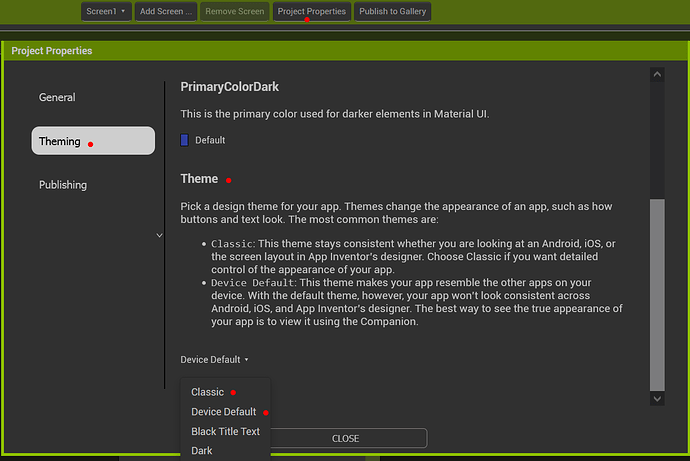Click the Theme section heading
This screenshot has width=690, height=461.
tap(199, 179)
